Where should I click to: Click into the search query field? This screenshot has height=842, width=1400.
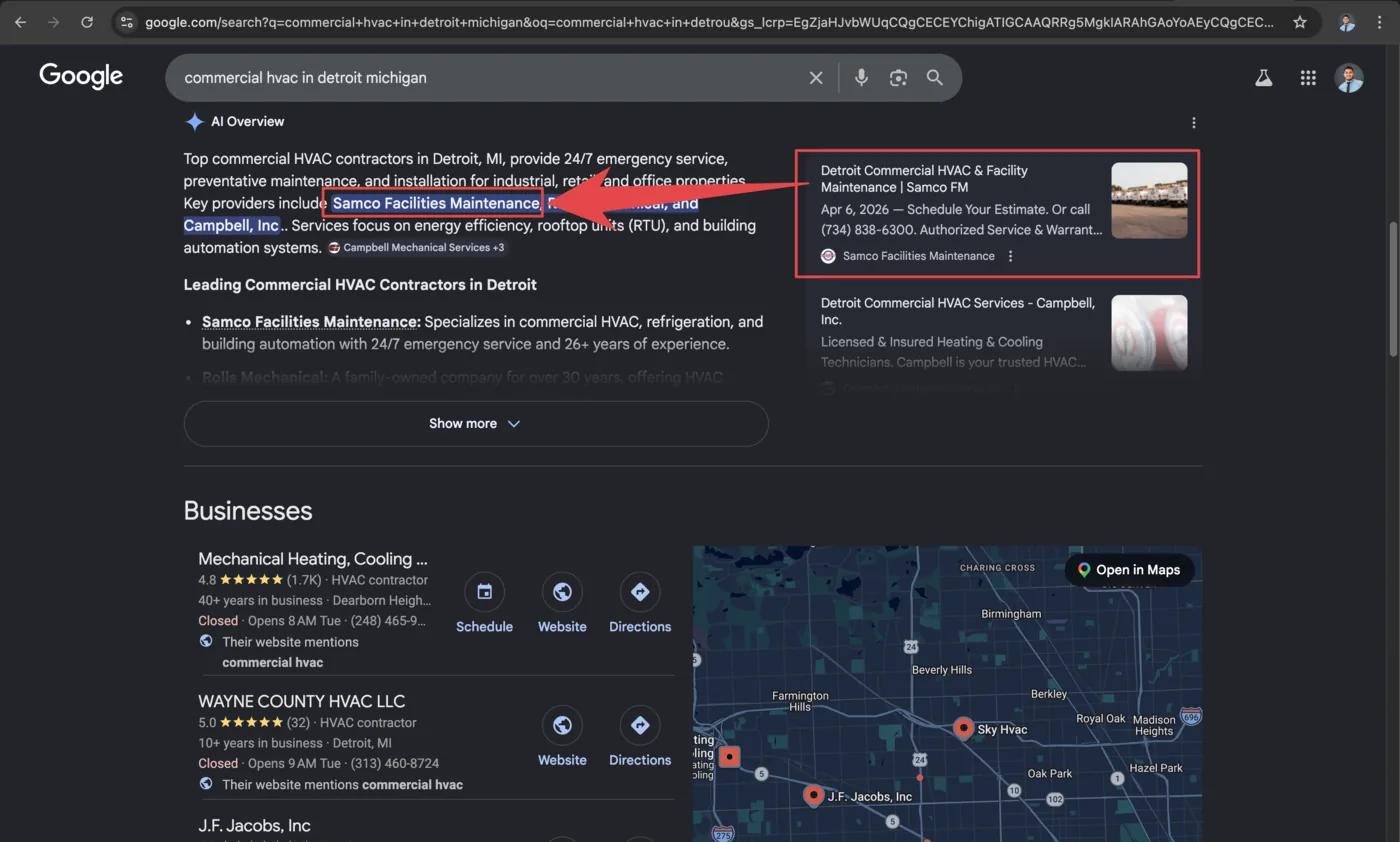[x=490, y=78]
